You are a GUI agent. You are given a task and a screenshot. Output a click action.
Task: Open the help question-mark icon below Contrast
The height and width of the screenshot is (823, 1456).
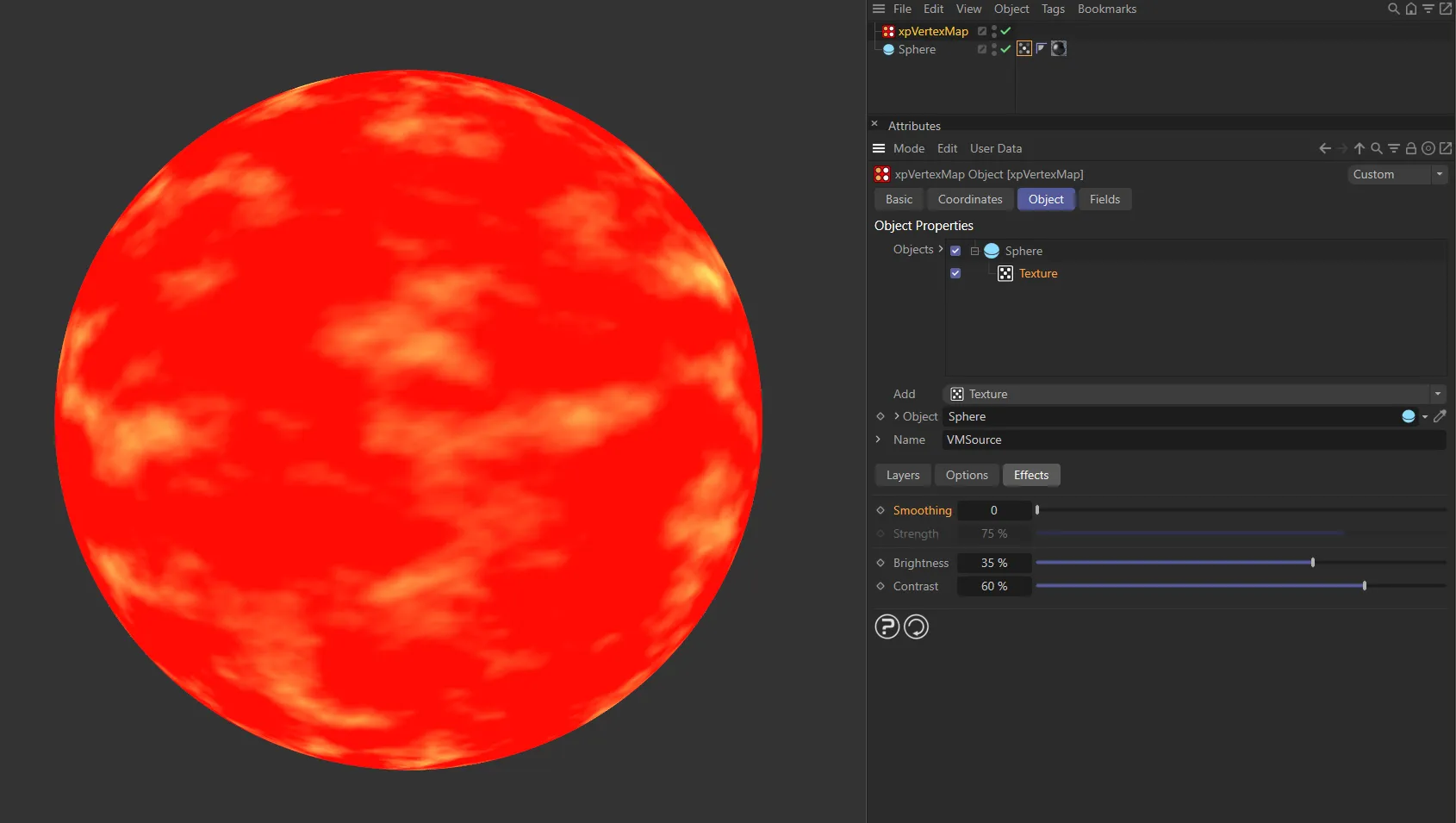click(887, 627)
